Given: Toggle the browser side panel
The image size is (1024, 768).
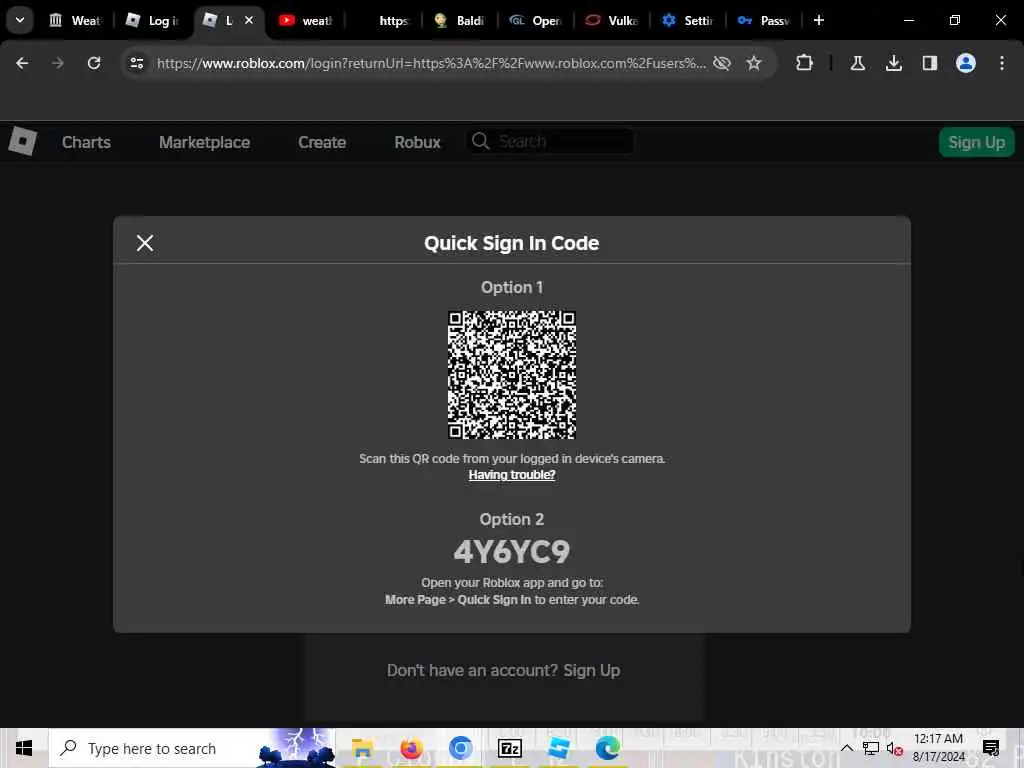Looking at the screenshot, I should [930, 63].
